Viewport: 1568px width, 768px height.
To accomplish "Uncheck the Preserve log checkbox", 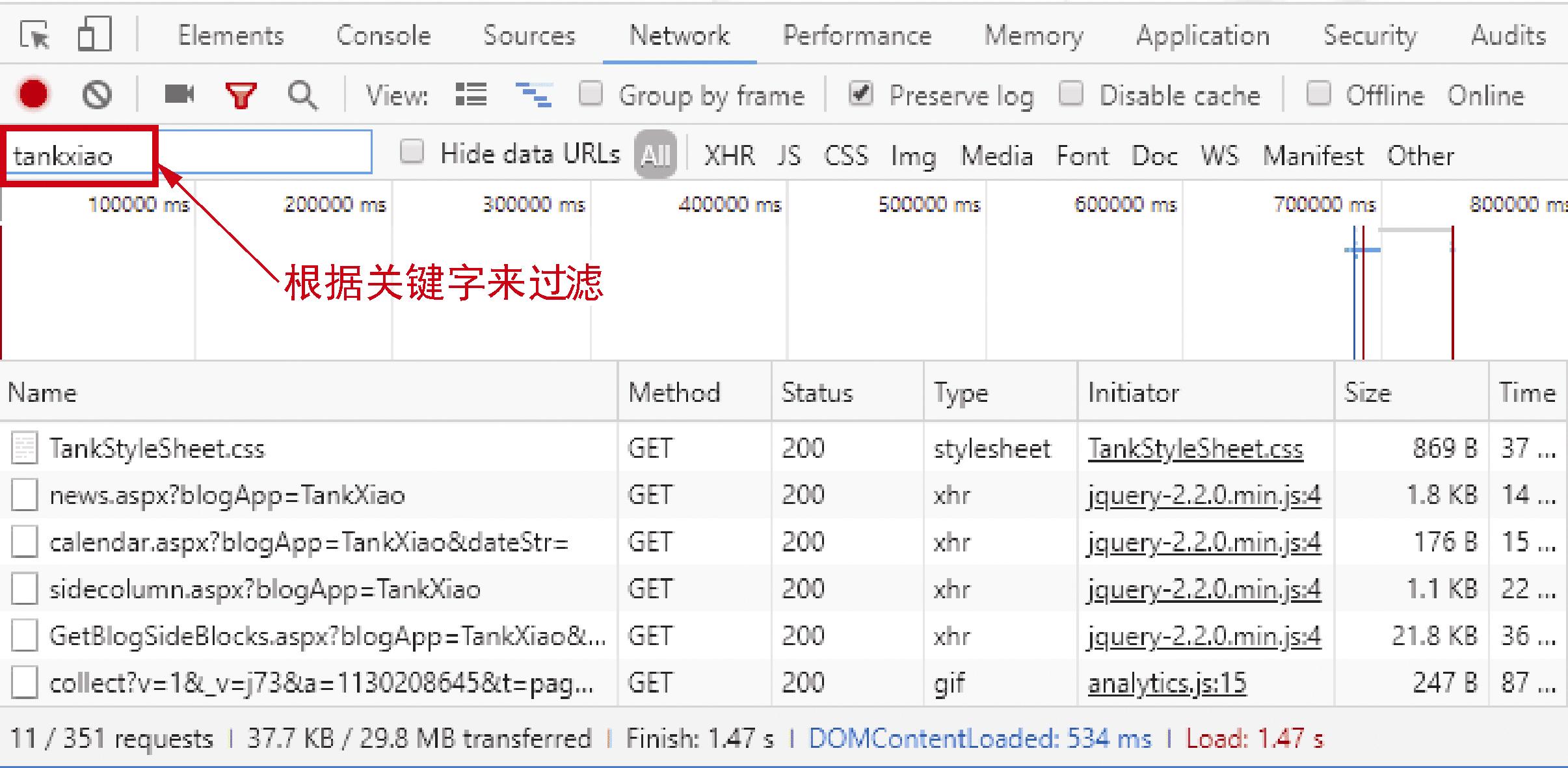I will click(x=860, y=94).
